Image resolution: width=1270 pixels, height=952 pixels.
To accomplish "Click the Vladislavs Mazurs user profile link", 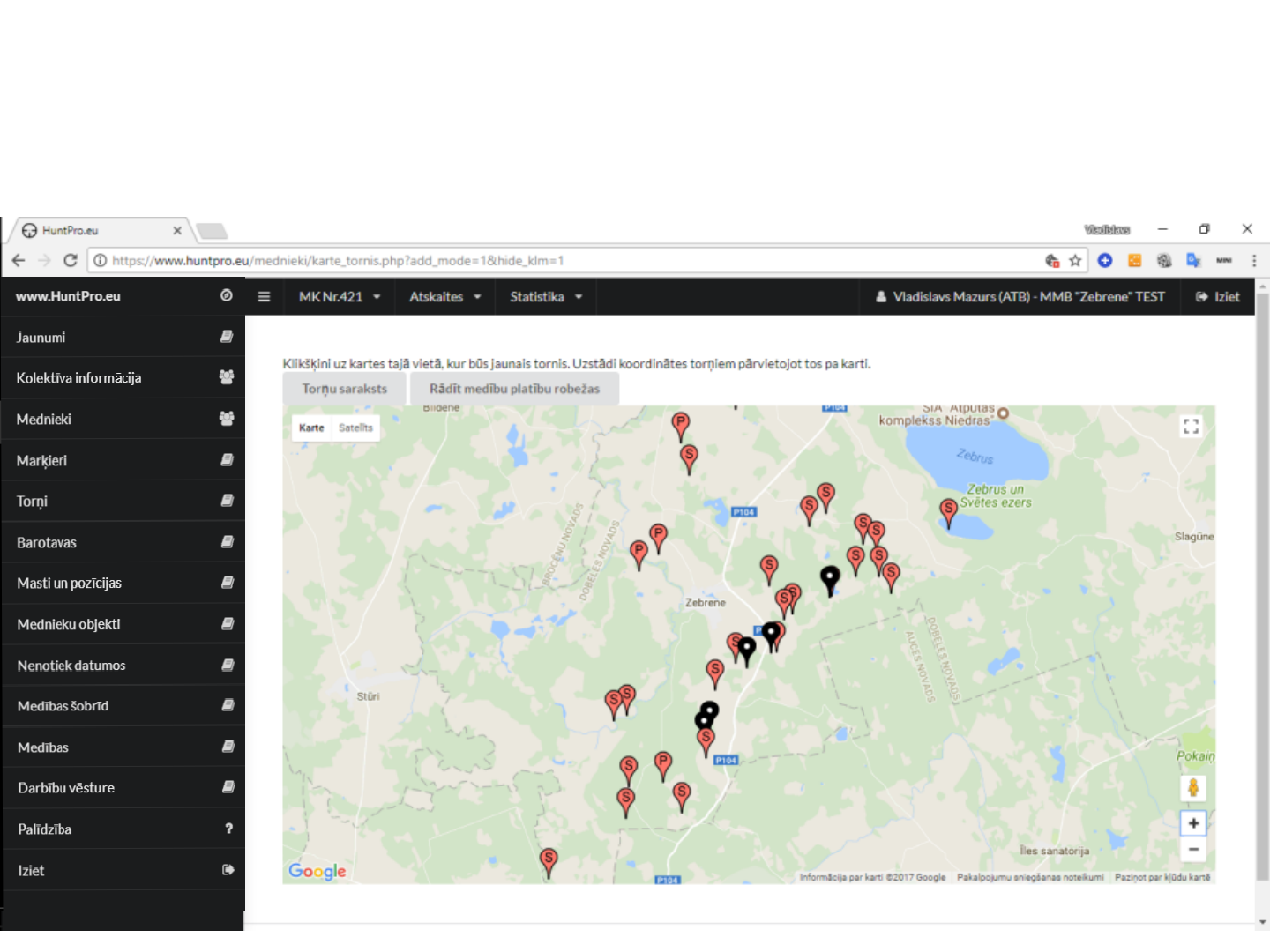I will (1020, 296).
